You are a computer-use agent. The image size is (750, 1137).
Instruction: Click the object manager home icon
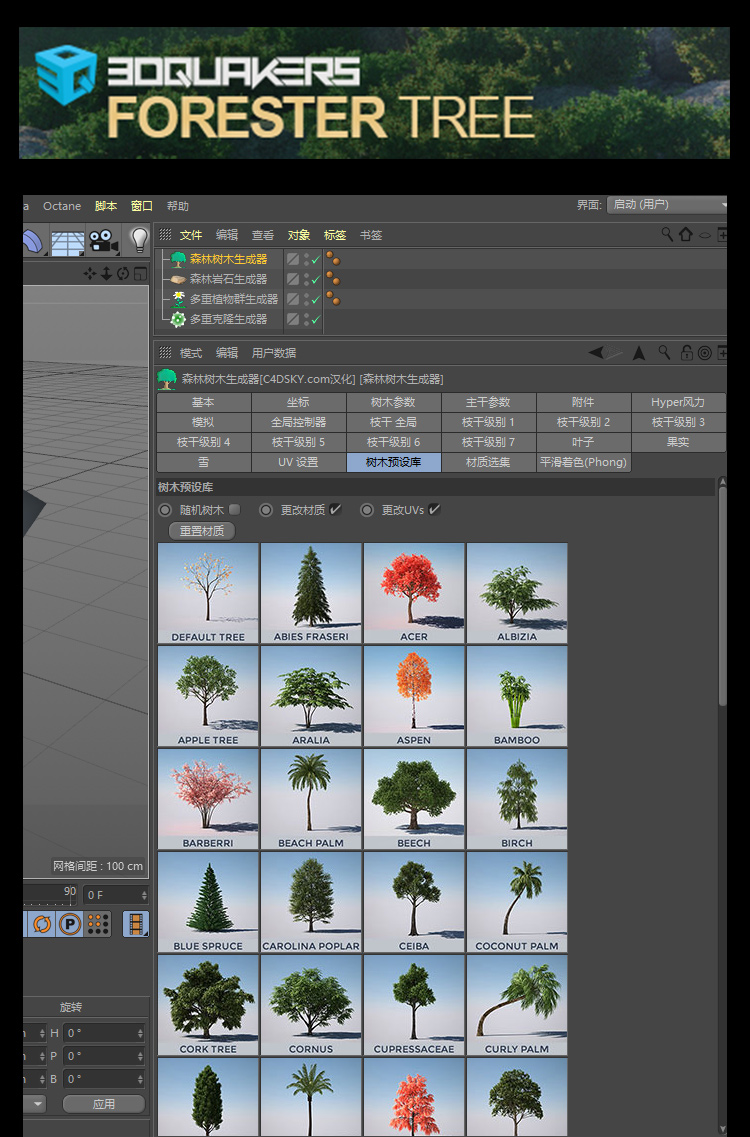click(x=685, y=234)
